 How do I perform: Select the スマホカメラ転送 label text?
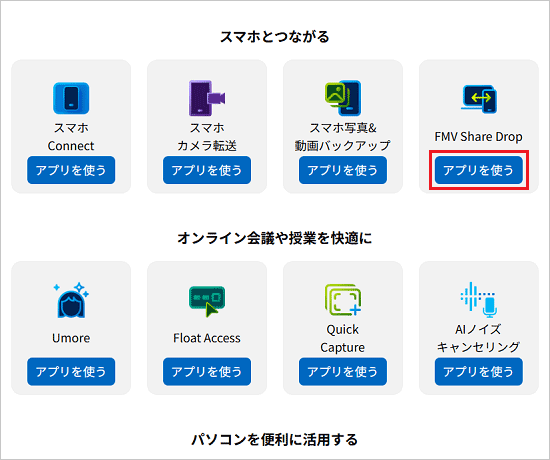207,137
